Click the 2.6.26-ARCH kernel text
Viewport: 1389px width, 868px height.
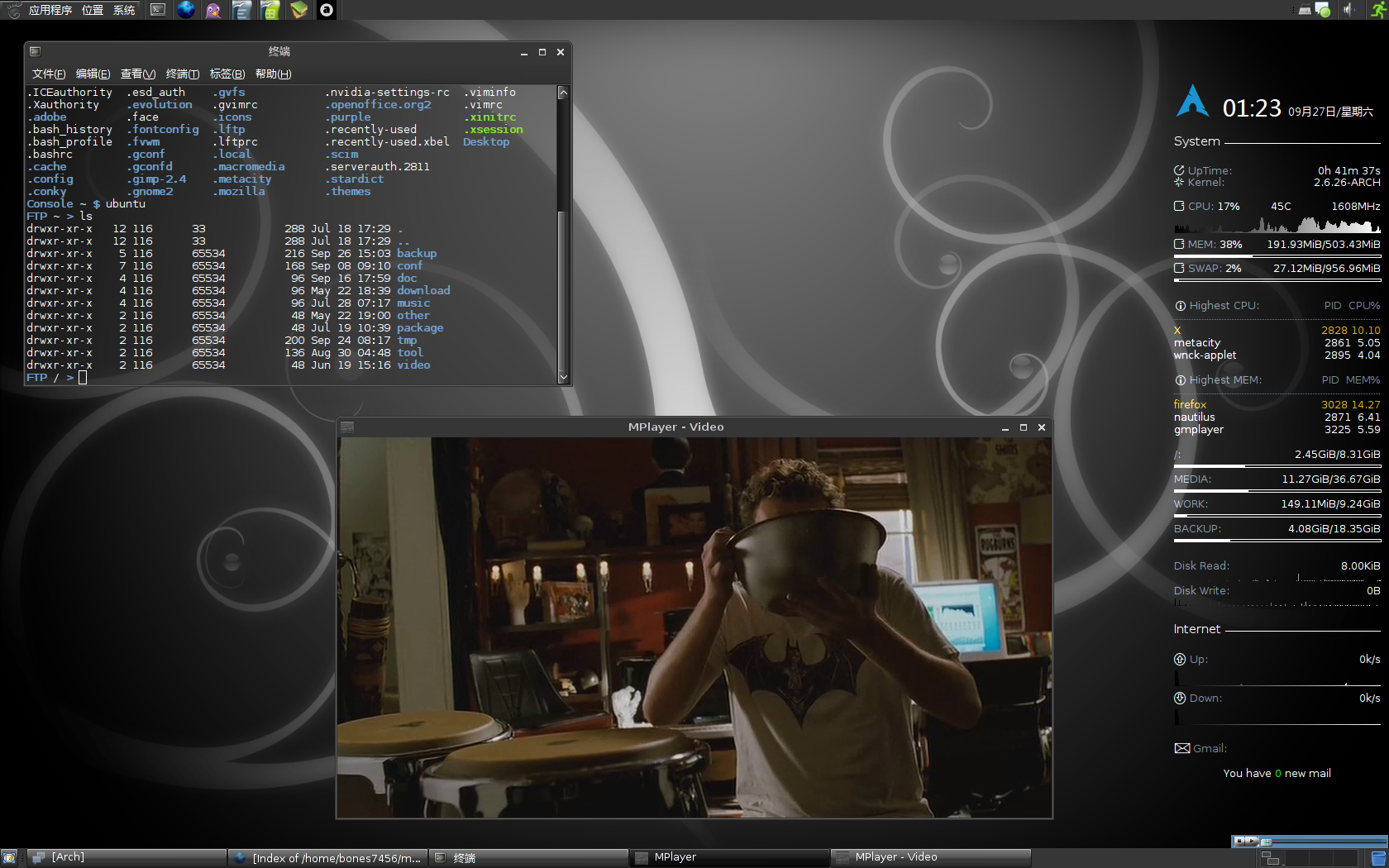pos(1347,183)
